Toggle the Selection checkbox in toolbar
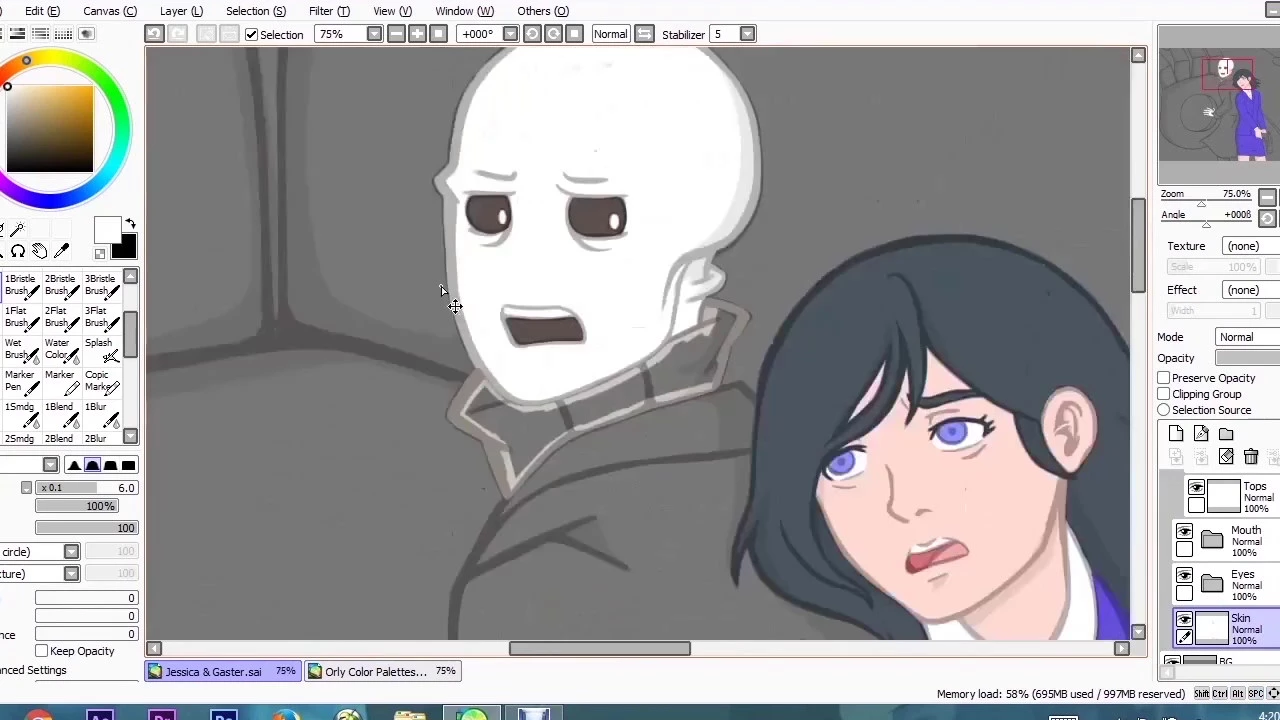 (x=251, y=35)
